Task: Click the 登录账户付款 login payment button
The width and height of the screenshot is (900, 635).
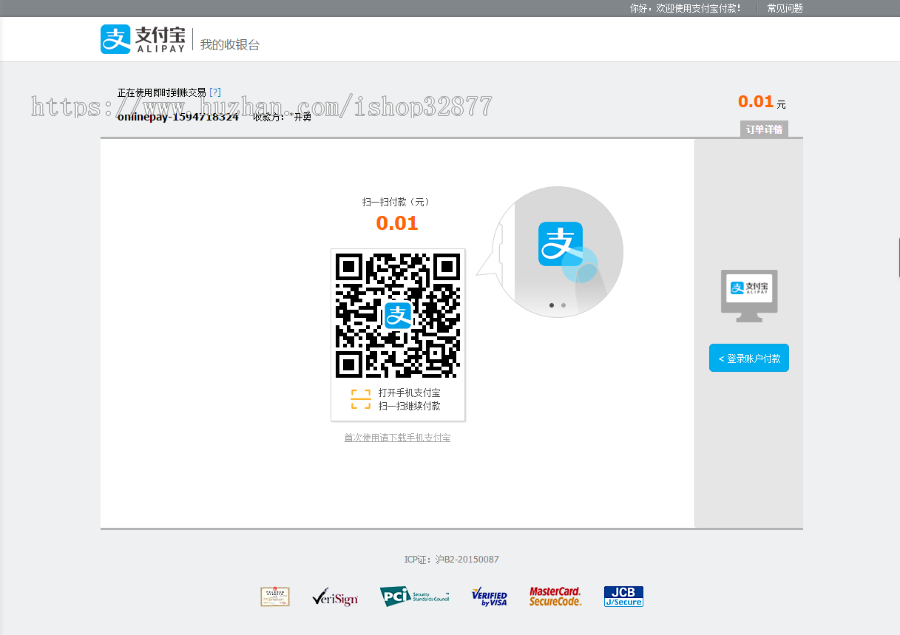Action: (x=749, y=358)
